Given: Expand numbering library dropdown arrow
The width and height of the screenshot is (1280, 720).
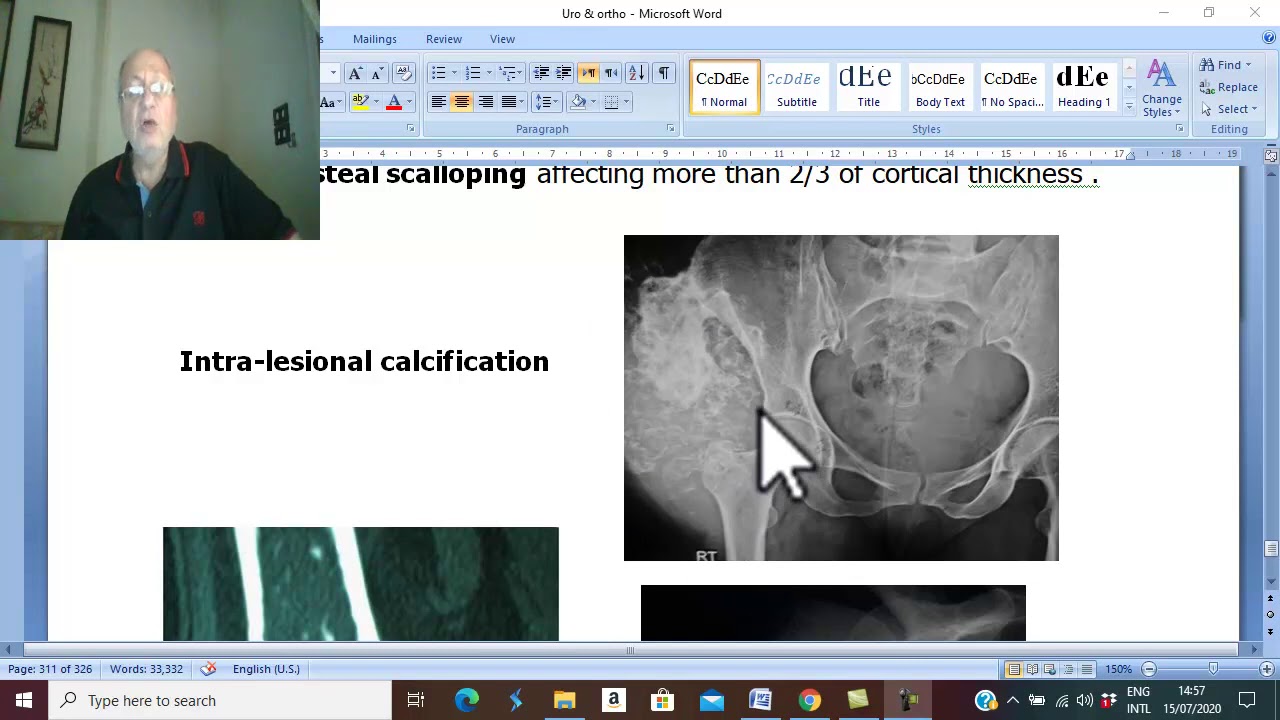Looking at the screenshot, I should tap(489, 73).
